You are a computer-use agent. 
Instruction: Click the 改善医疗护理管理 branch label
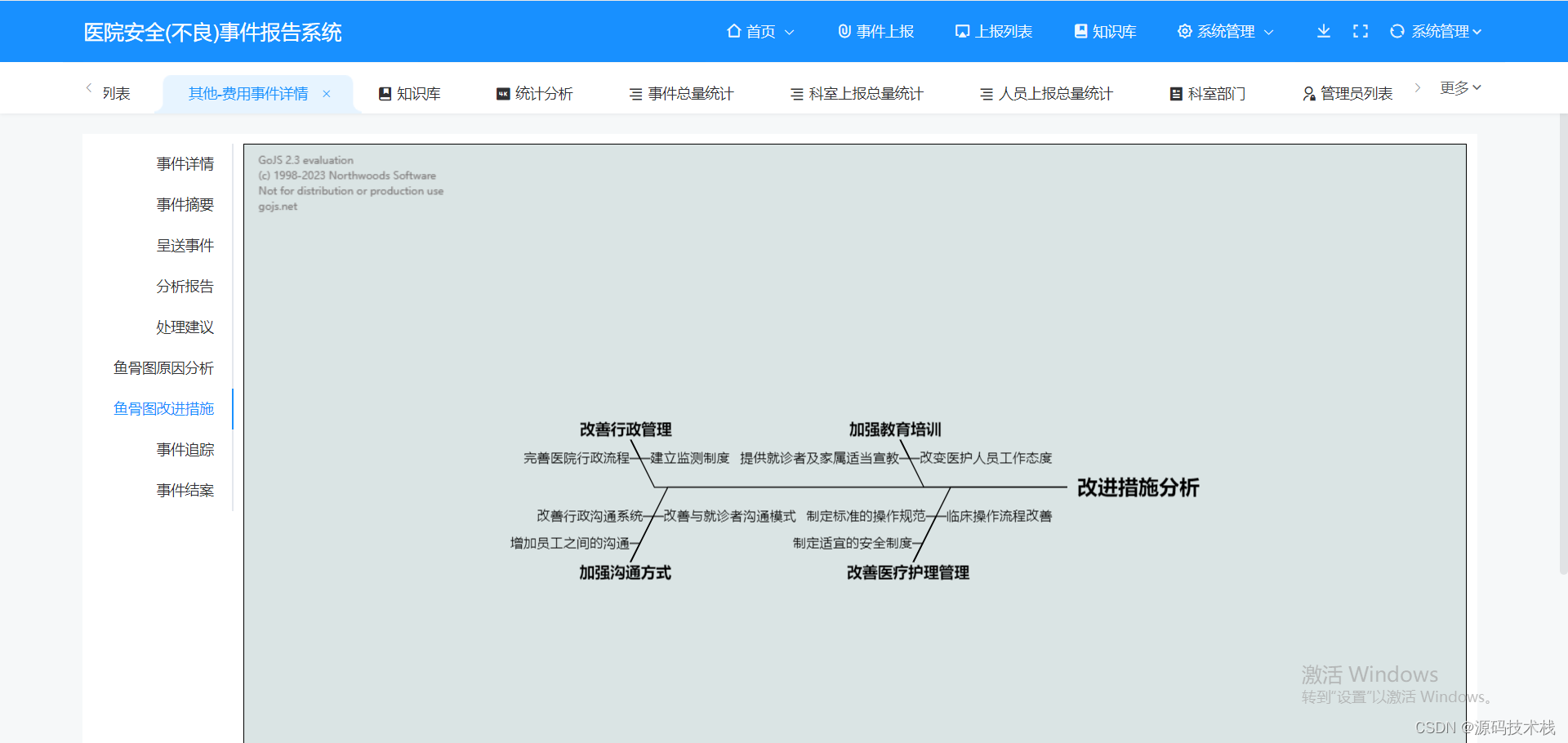908,573
